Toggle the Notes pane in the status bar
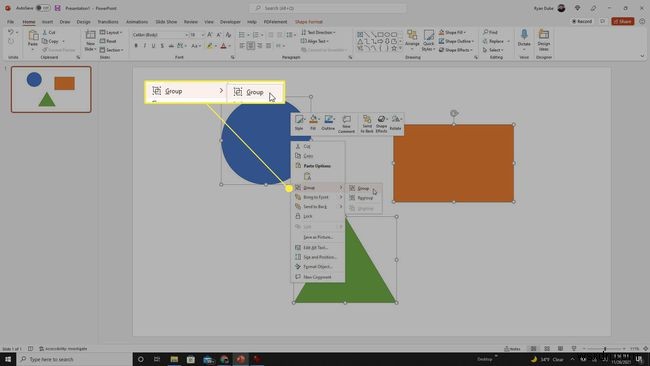 (512, 349)
